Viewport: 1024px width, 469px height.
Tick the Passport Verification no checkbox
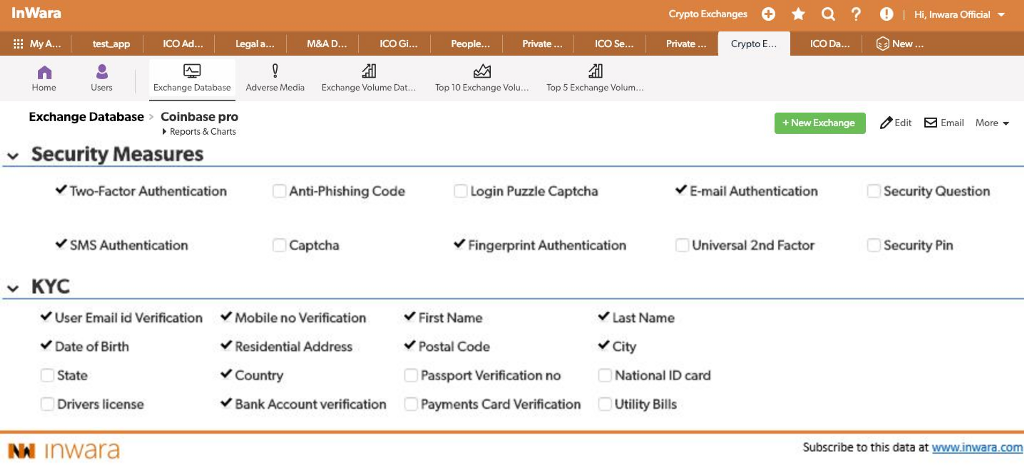coord(411,376)
